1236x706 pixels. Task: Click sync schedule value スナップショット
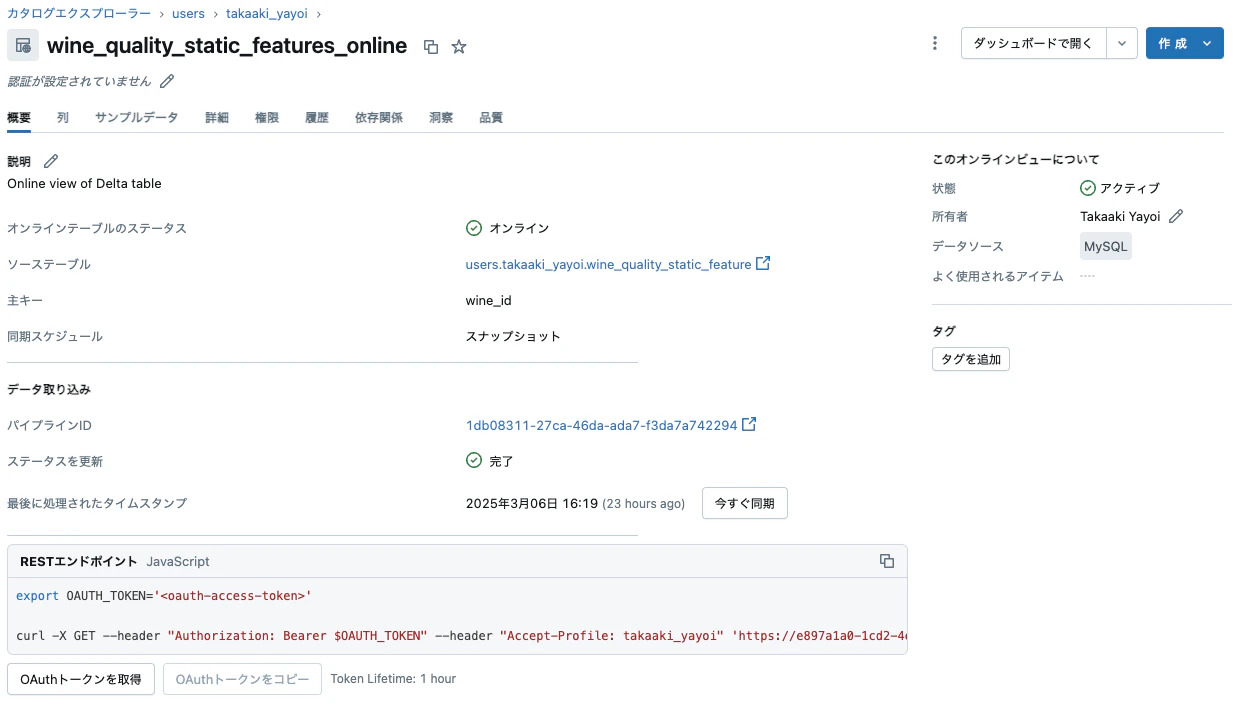(x=513, y=337)
